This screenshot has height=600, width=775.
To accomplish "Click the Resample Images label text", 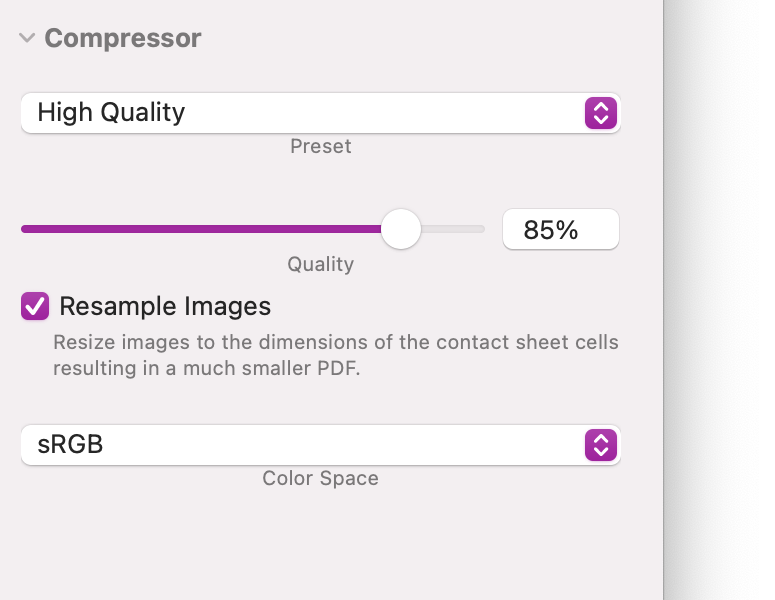I will click(x=165, y=306).
